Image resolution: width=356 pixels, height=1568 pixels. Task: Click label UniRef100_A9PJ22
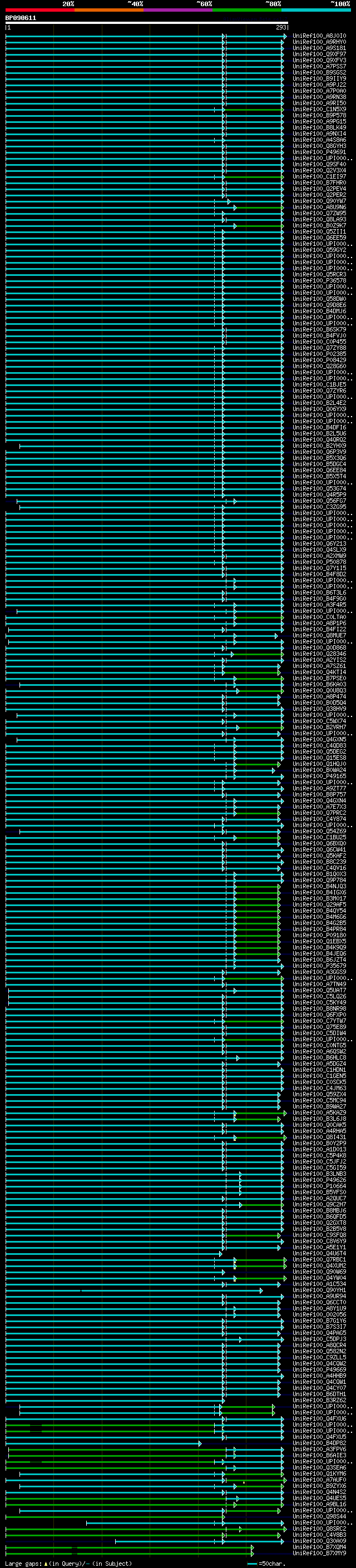[319, 85]
